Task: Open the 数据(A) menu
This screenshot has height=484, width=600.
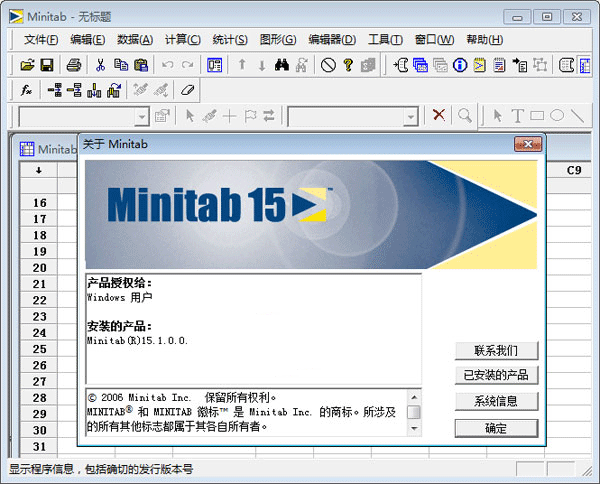Action: tap(135, 39)
